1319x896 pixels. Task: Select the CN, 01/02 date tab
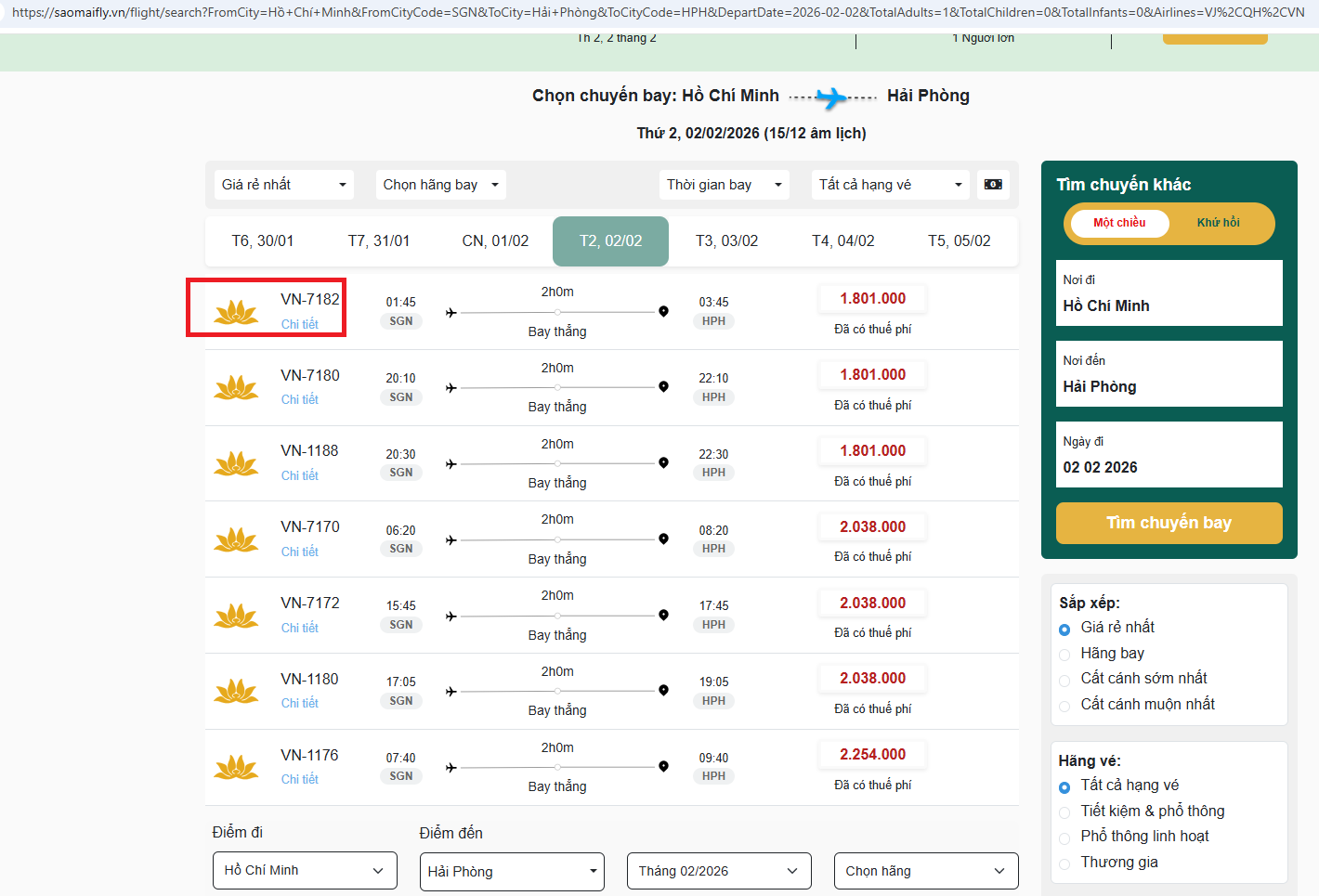point(495,241)
